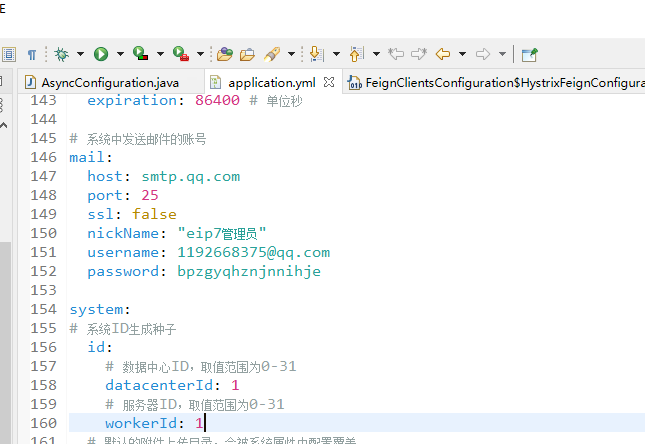Open the Debug dropdown arrow
This screenshot has height=444, width=645.
(x=81, y=54)
